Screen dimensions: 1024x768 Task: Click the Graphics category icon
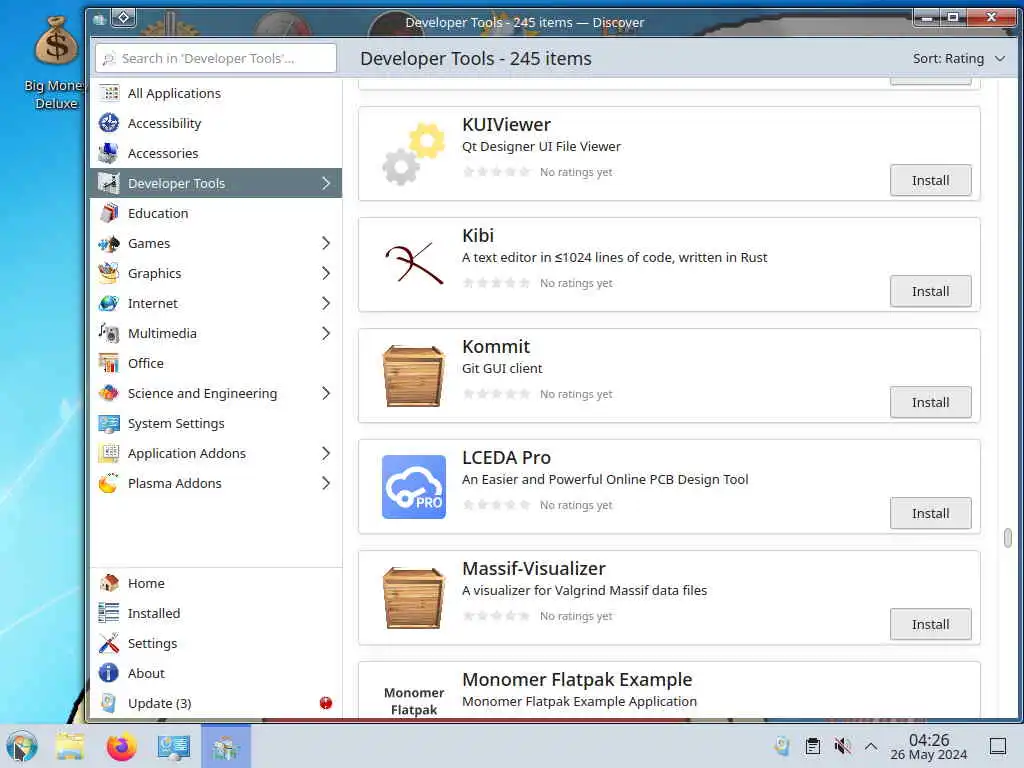[x=109, y=274]
